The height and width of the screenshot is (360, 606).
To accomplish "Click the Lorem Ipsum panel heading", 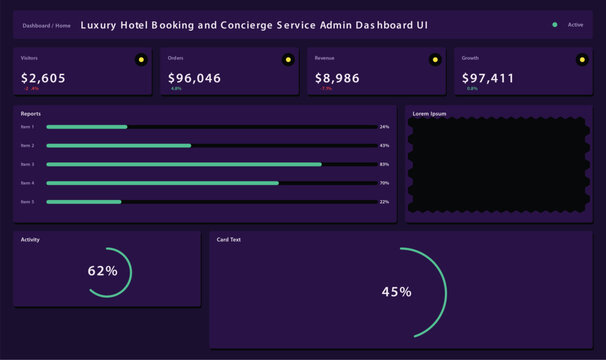I will pyautogui.click(x=429, y=114).
